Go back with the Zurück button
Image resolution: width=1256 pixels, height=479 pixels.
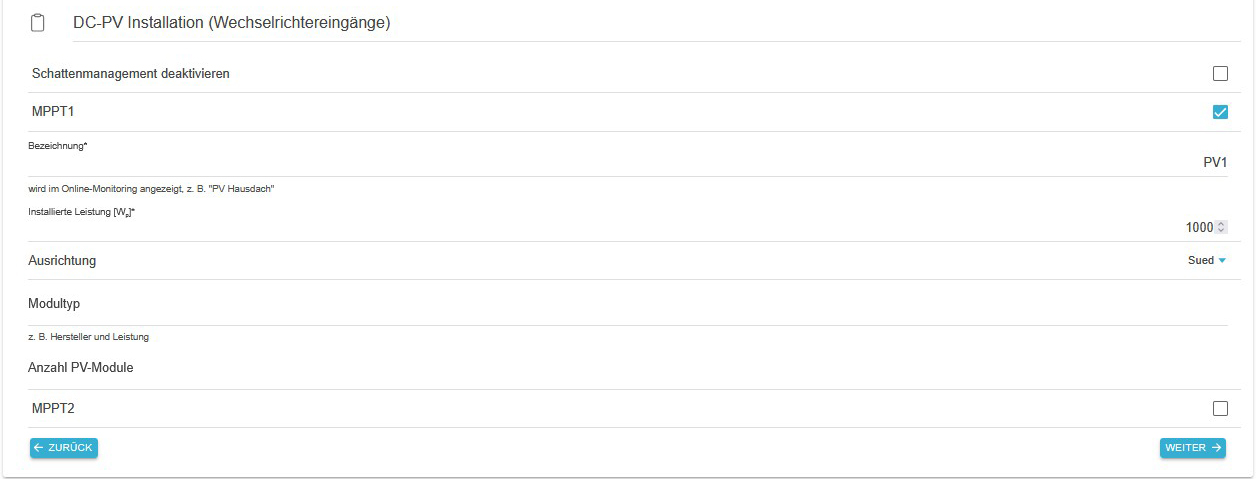pos(64,448)
